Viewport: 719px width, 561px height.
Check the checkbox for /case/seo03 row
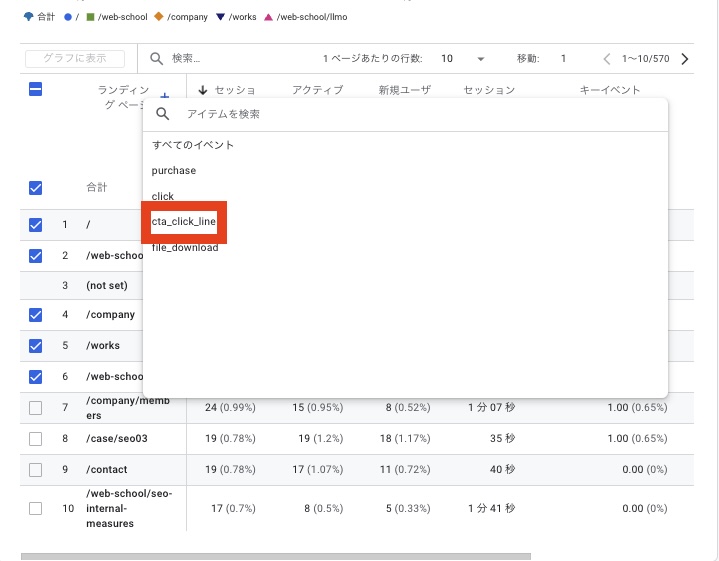[35, 439]
